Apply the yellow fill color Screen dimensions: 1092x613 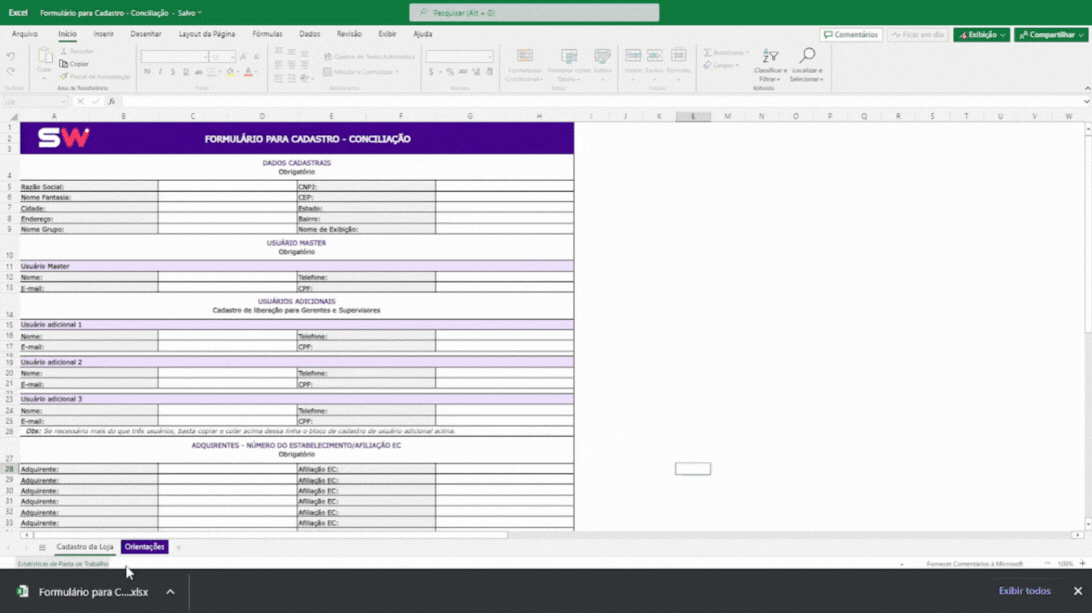pyautogui.click(x=230, y=72)
